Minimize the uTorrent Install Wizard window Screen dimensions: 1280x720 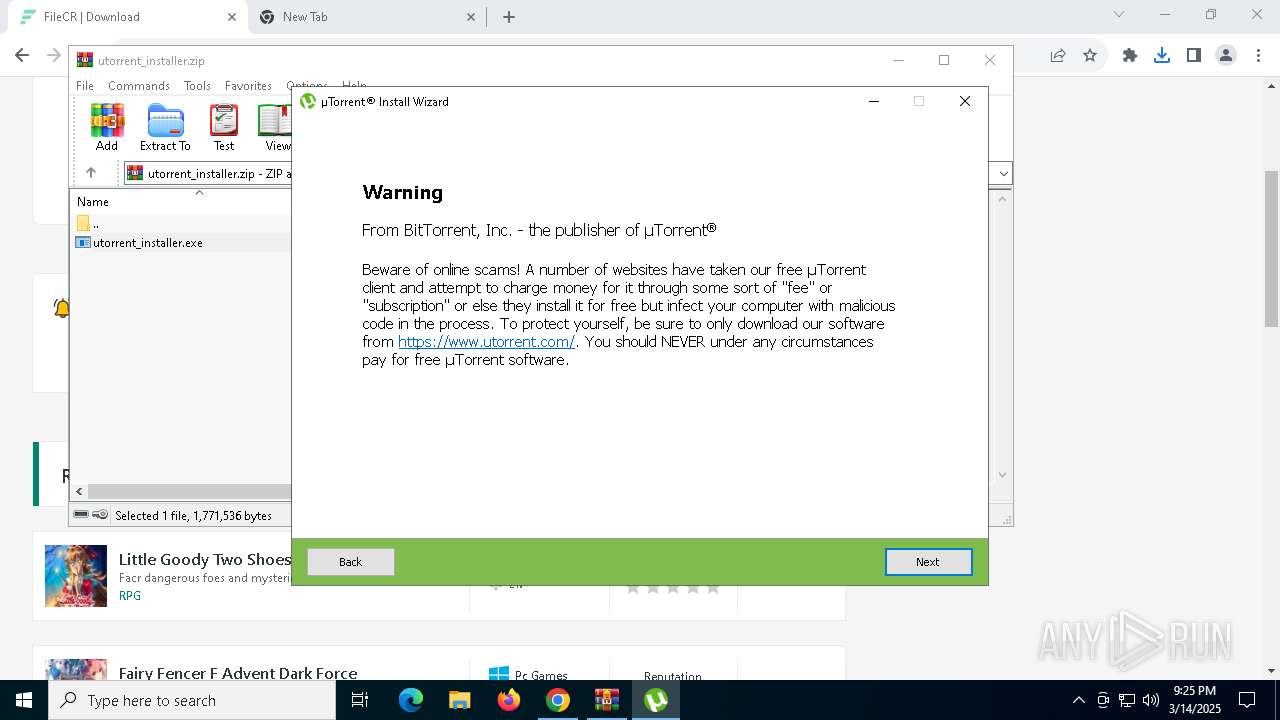[874, 101]
